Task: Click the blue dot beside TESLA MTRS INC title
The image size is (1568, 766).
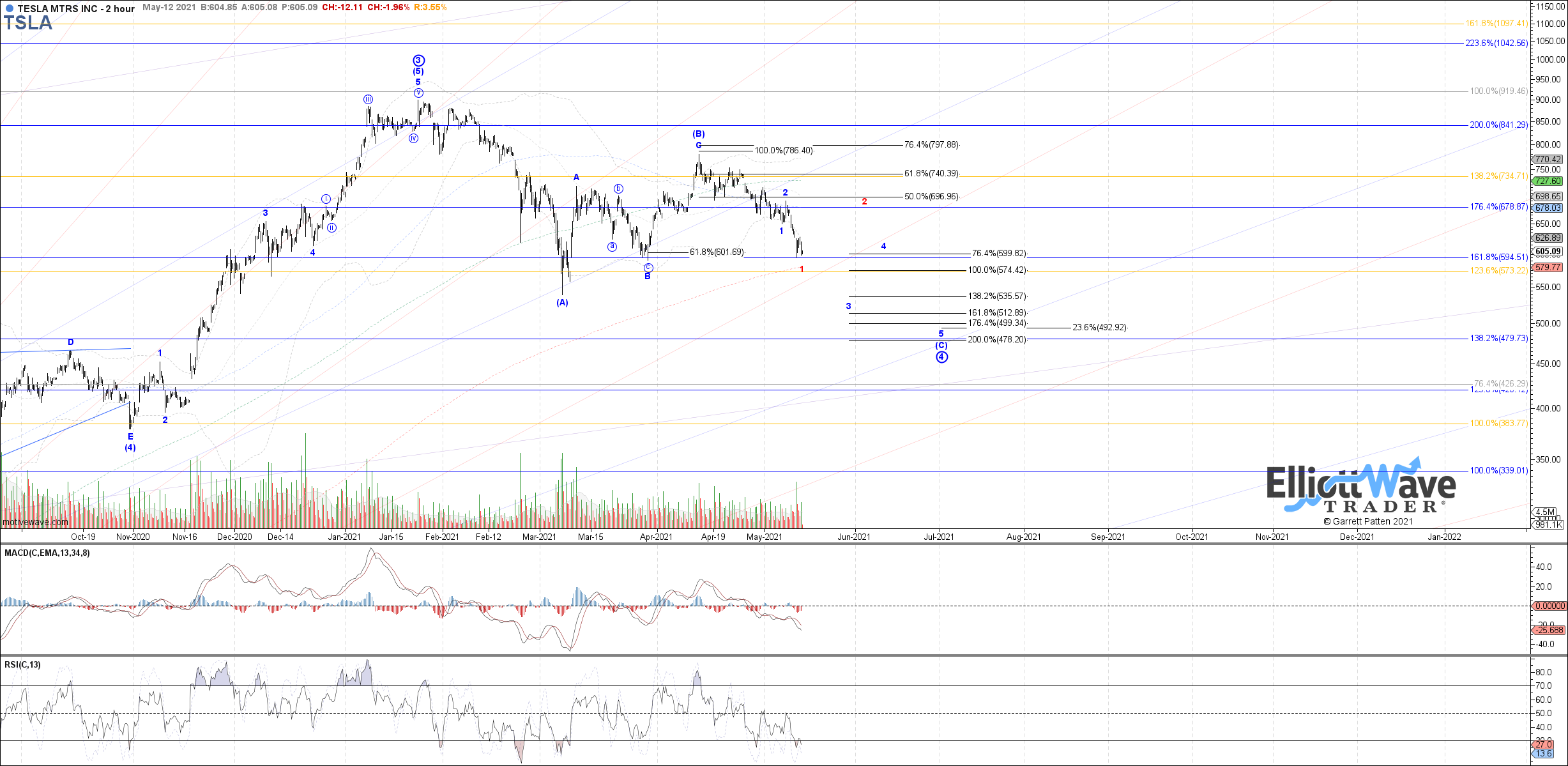Action: click(x=9, y=8)
